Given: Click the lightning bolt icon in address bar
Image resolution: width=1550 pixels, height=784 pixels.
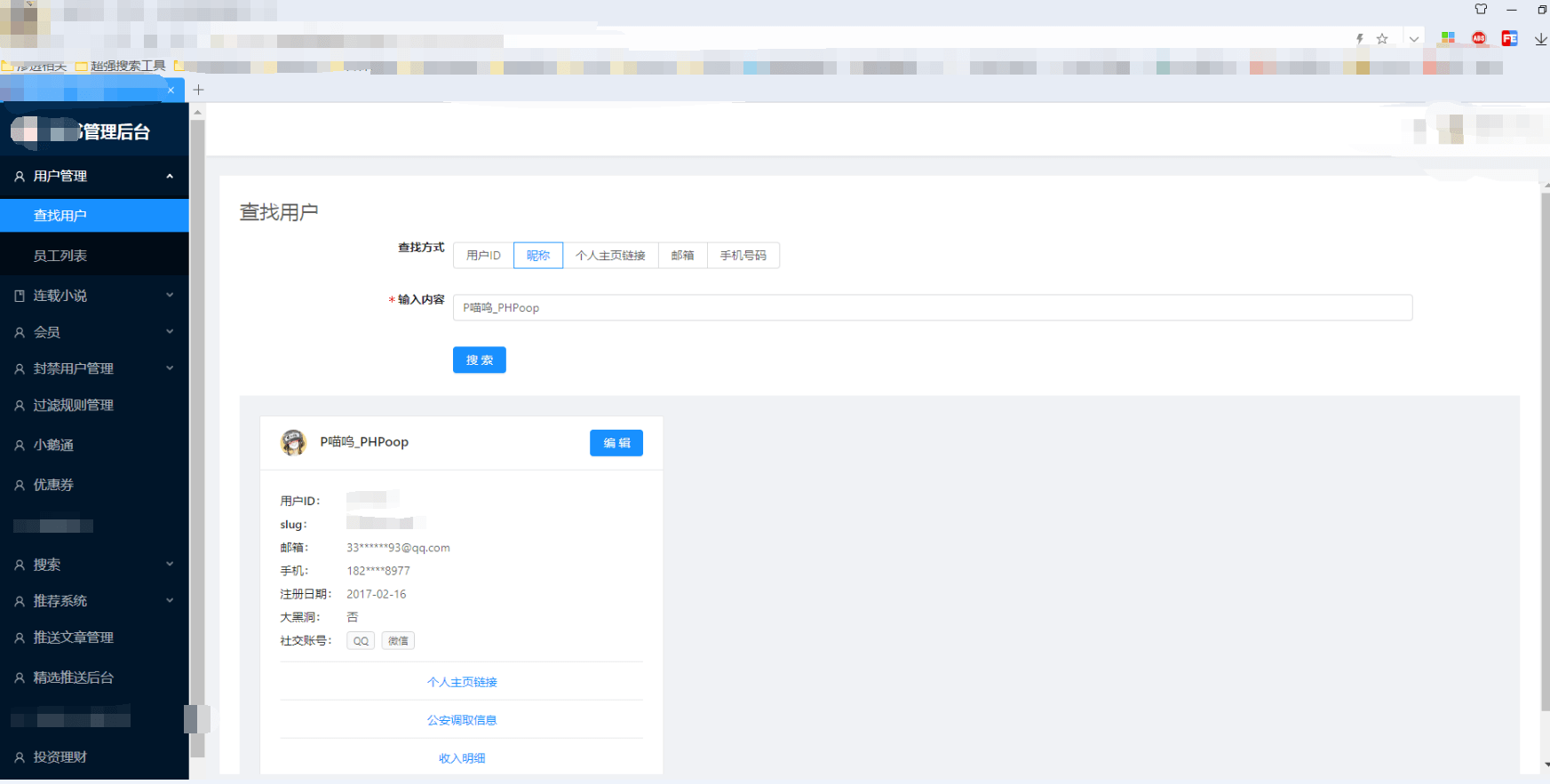Looking at the screenshot, I should (1359, 38).
